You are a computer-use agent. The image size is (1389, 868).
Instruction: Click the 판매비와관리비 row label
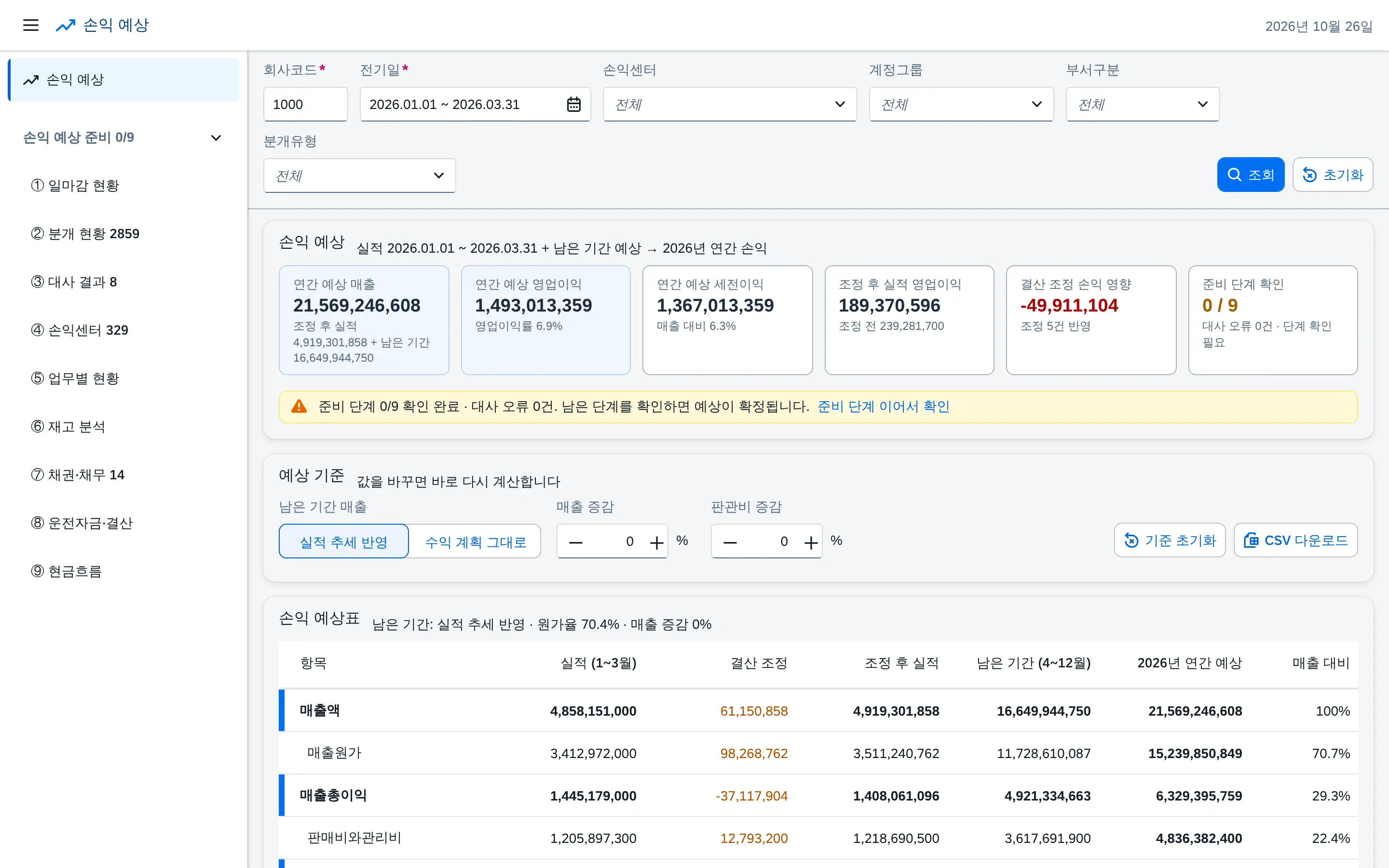tap(354, 838)
